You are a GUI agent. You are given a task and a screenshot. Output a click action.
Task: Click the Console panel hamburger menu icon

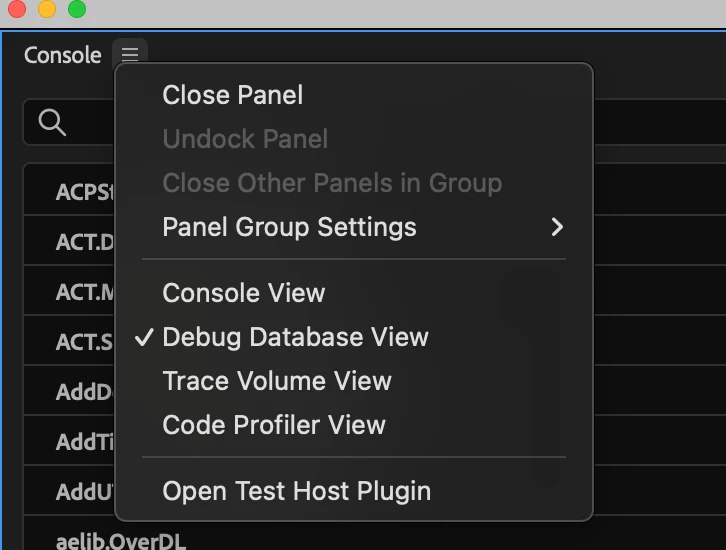[130, 55]
